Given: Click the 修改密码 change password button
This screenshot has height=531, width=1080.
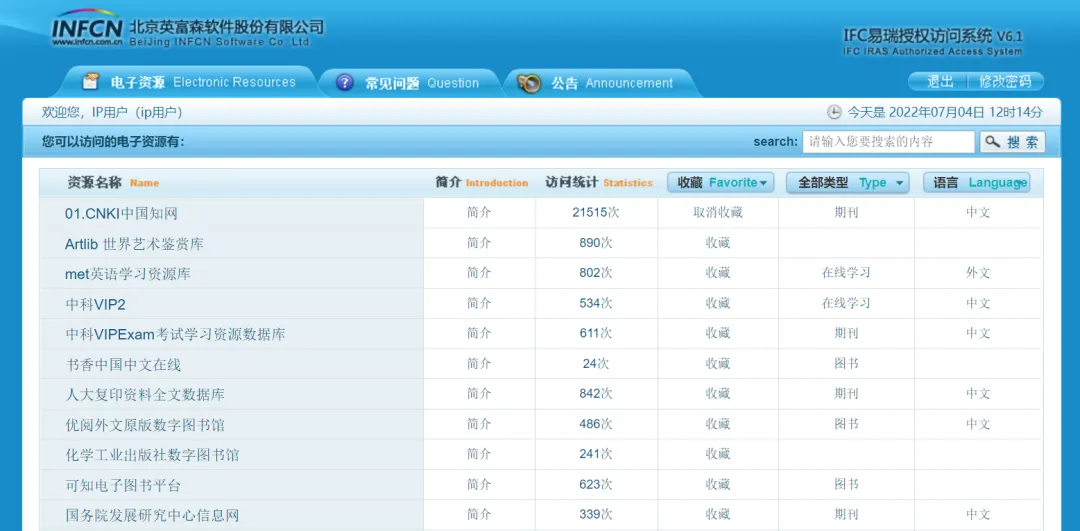Looking at the screenshot, I should (x=1006, y=82).
